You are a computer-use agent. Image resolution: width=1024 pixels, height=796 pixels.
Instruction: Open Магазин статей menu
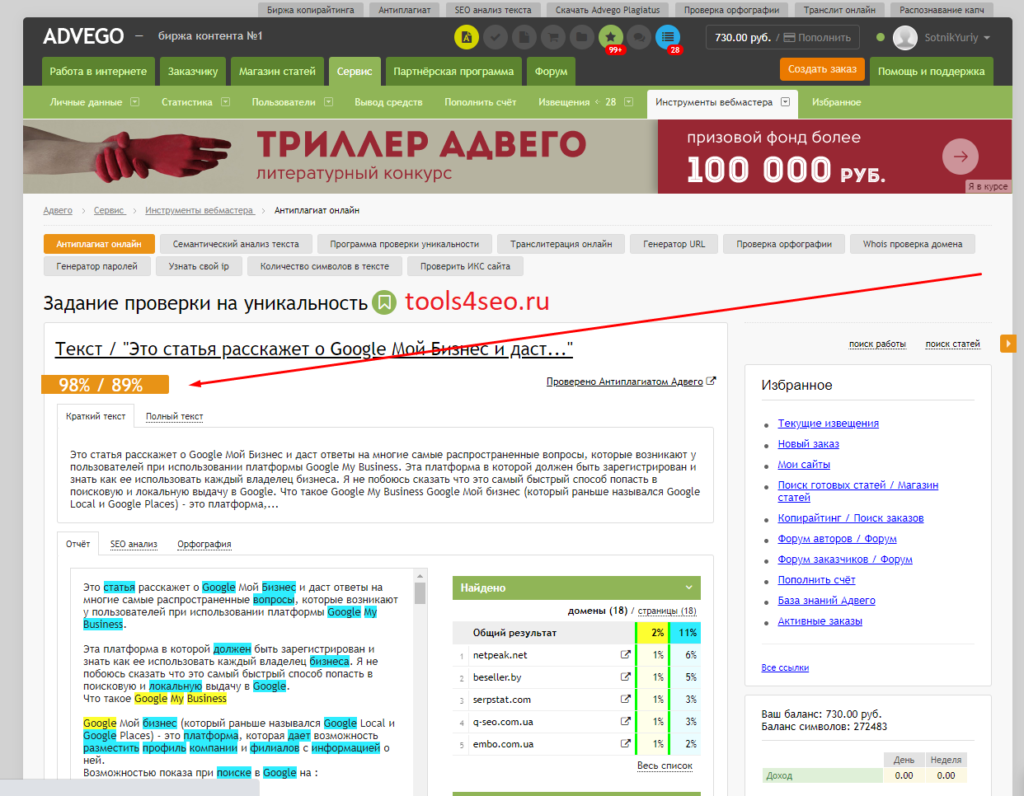click(277, 71)
